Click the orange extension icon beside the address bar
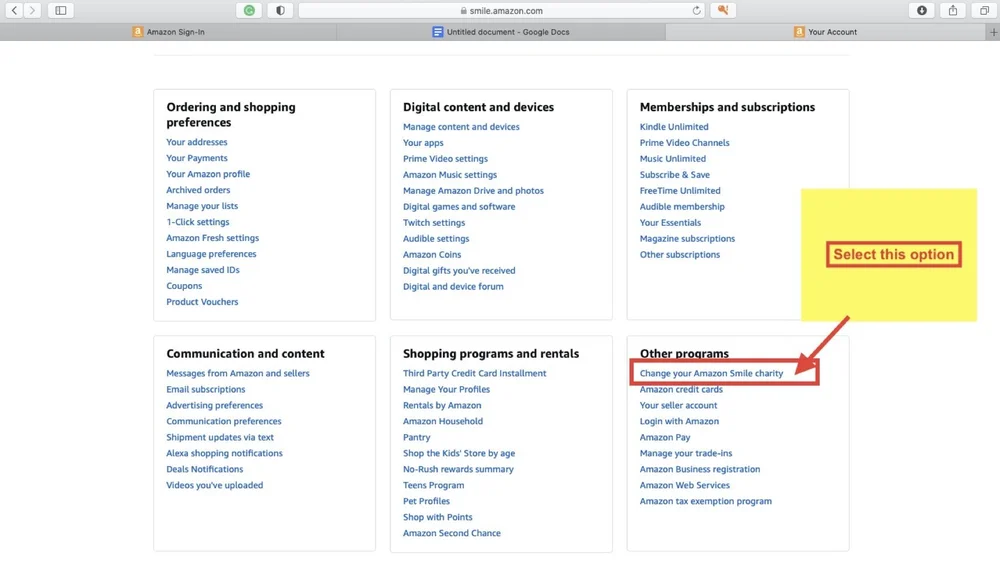 723,10
